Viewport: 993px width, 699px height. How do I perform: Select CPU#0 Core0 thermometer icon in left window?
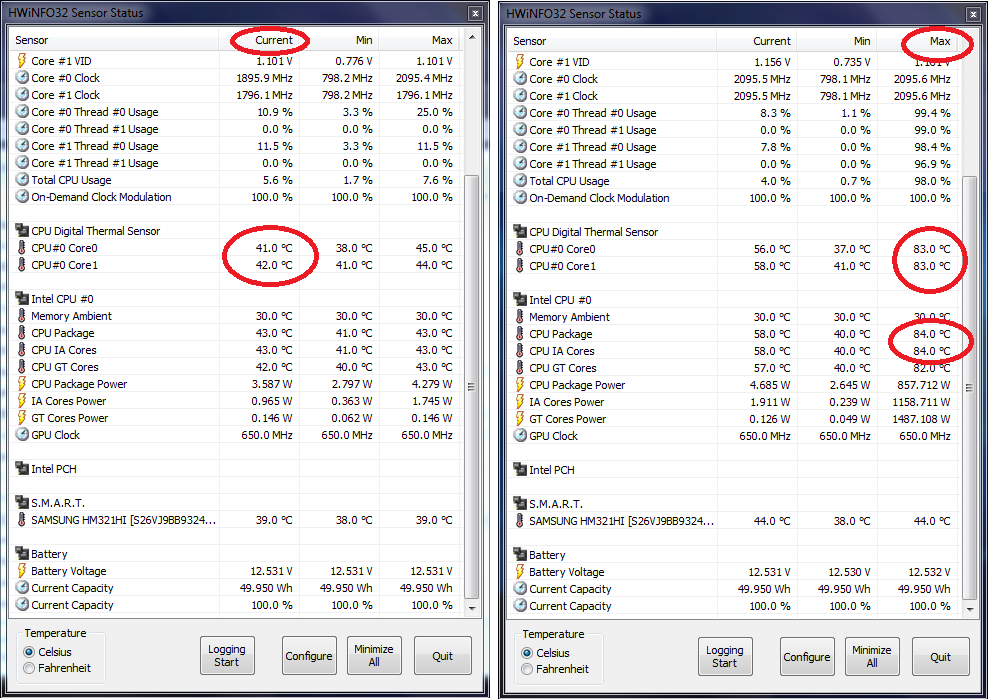click(x=22, y=248)
